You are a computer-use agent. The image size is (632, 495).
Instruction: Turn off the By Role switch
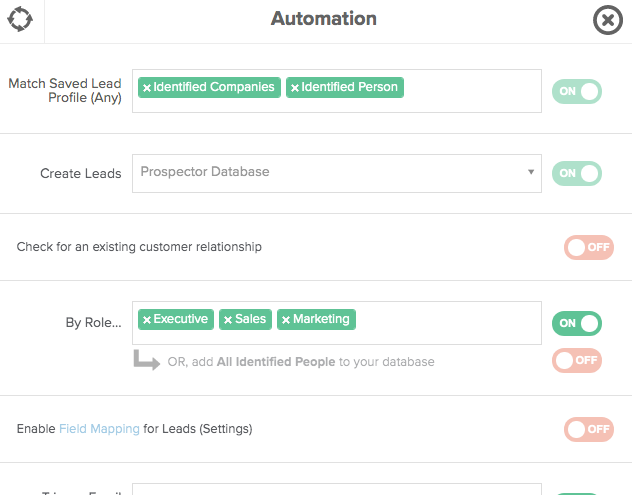(x=577, y=323)
